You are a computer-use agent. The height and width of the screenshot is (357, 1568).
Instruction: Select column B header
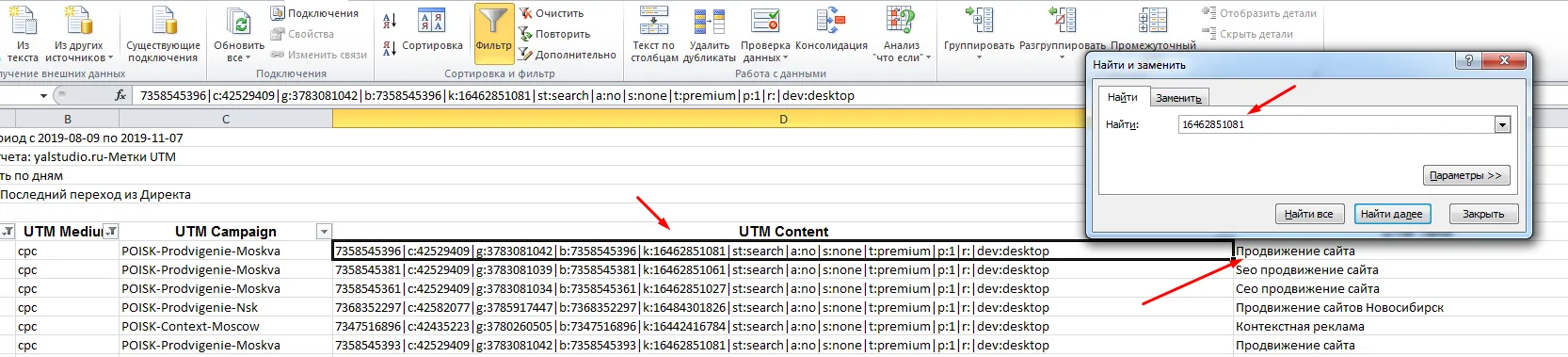[68, 120]
